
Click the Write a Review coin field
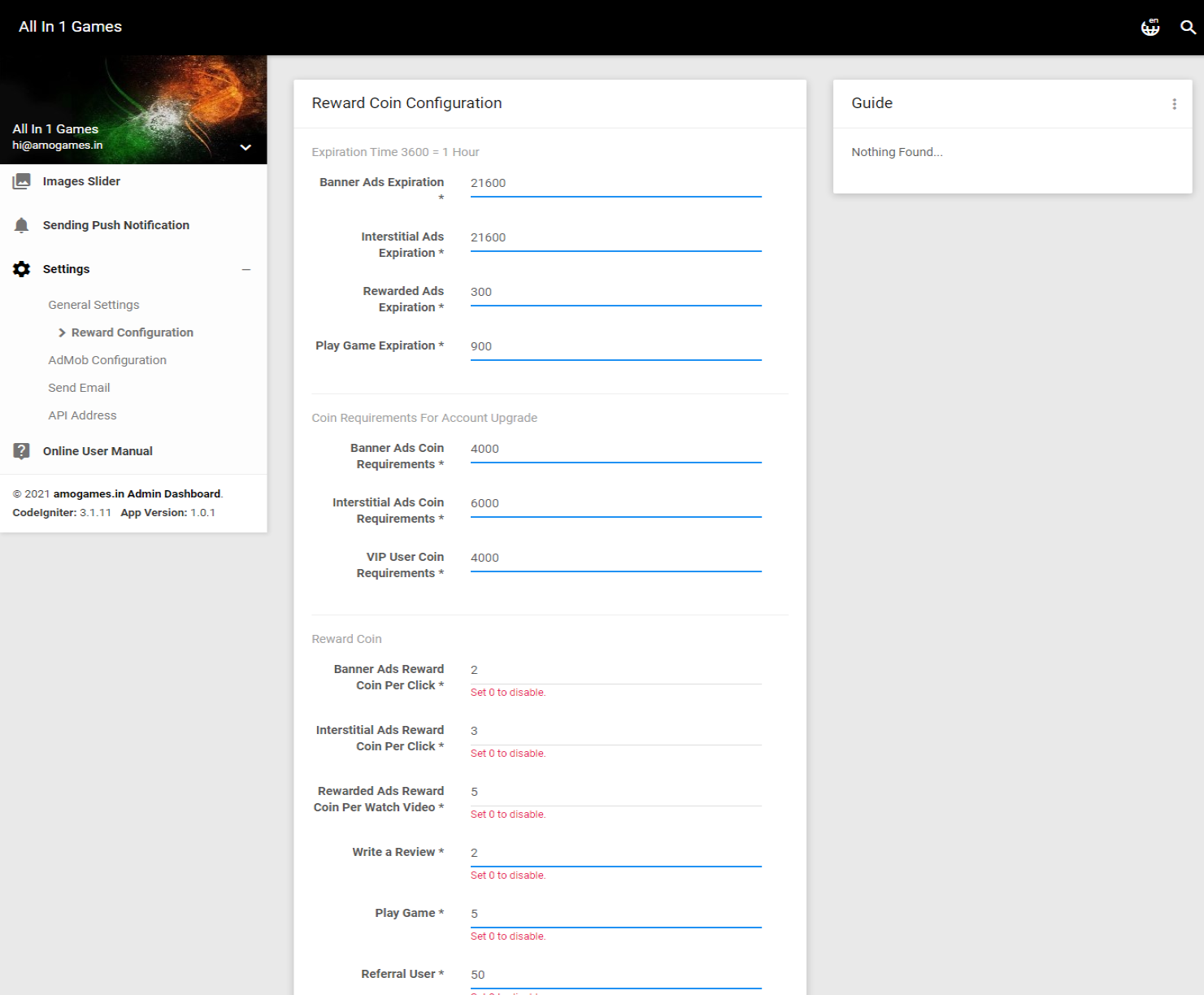pos(616,853)
